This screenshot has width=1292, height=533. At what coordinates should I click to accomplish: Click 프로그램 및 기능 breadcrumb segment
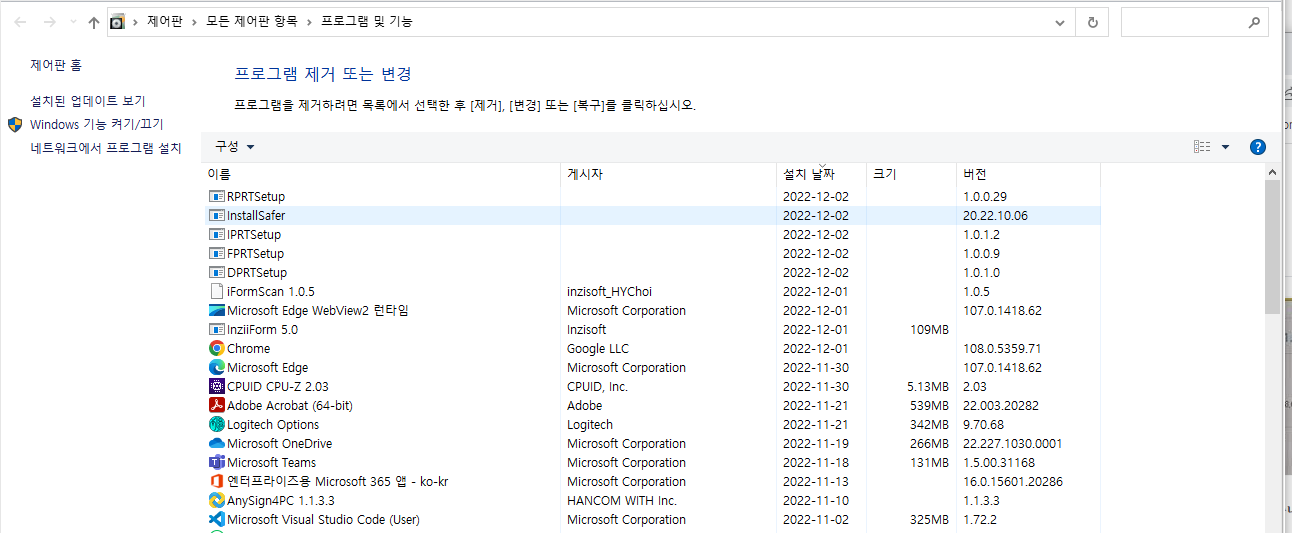coord(366,22)
